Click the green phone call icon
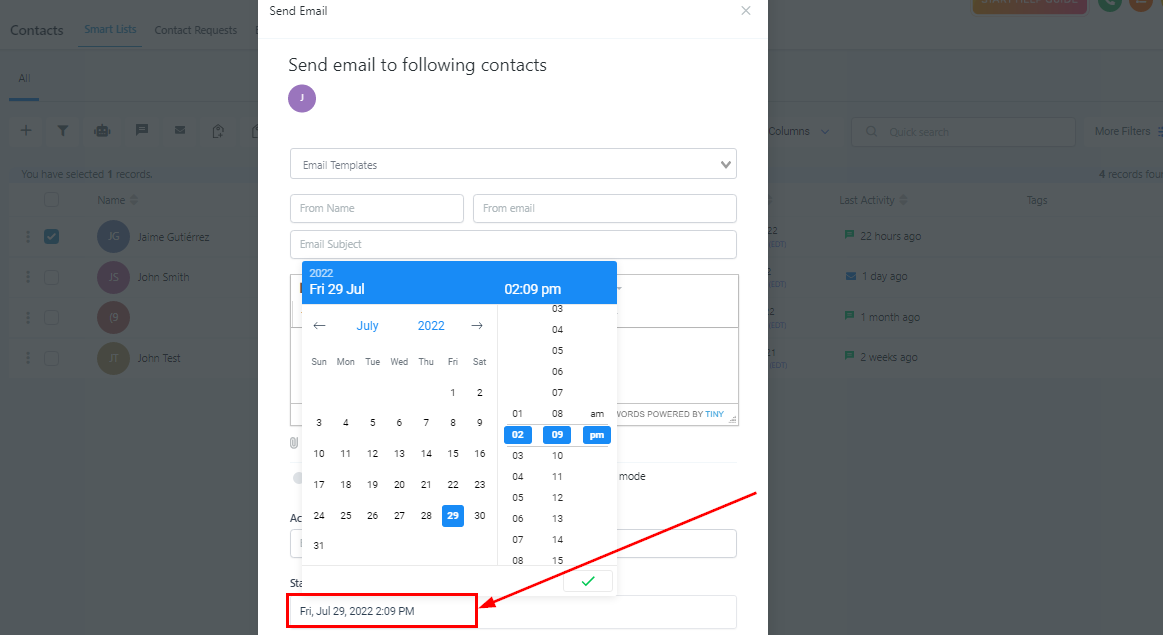Screen dimensions: 1163x635 click(1108, 3)
